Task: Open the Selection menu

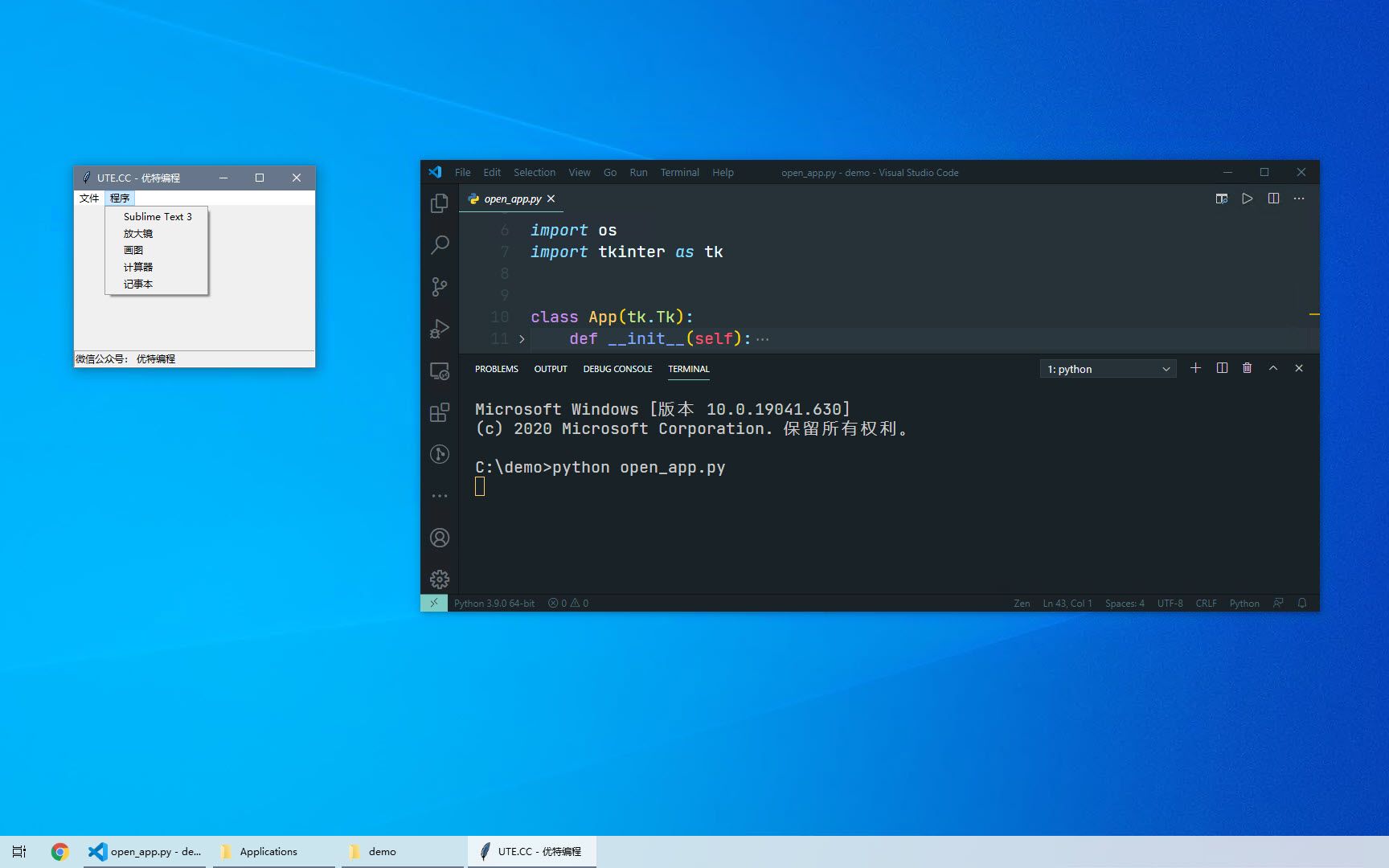Action: 535,172
